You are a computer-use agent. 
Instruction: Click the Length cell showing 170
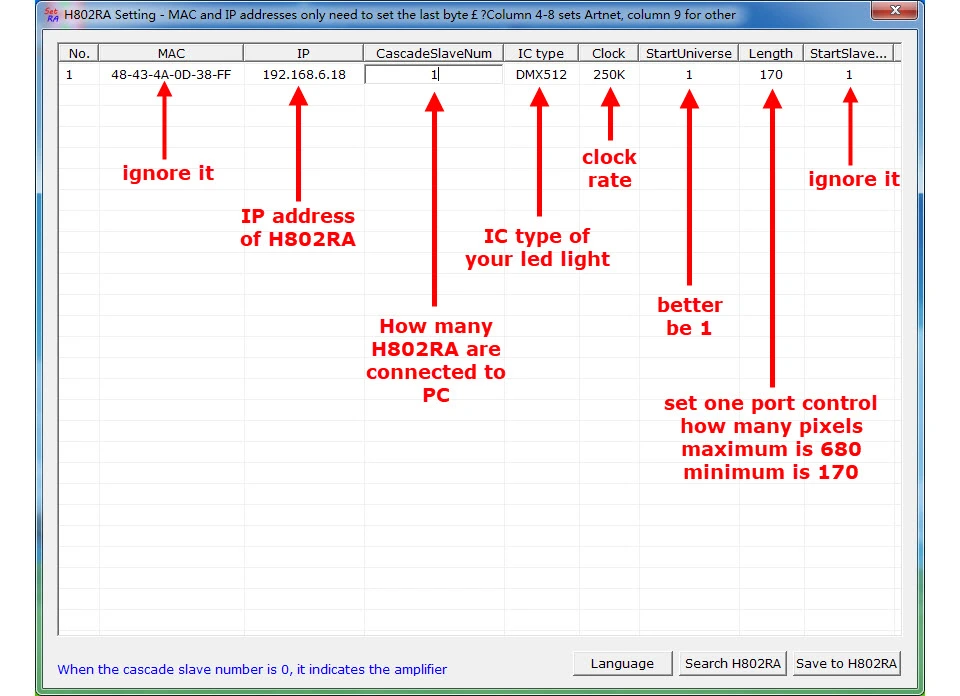coord(771,75)
